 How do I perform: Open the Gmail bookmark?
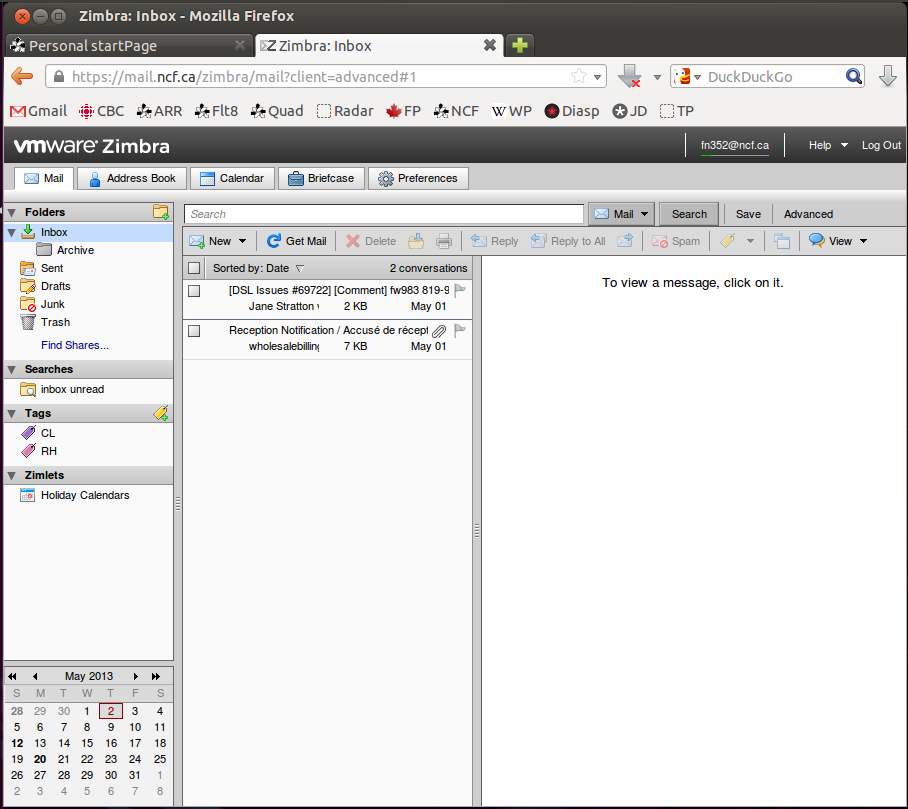coord(38,111)
